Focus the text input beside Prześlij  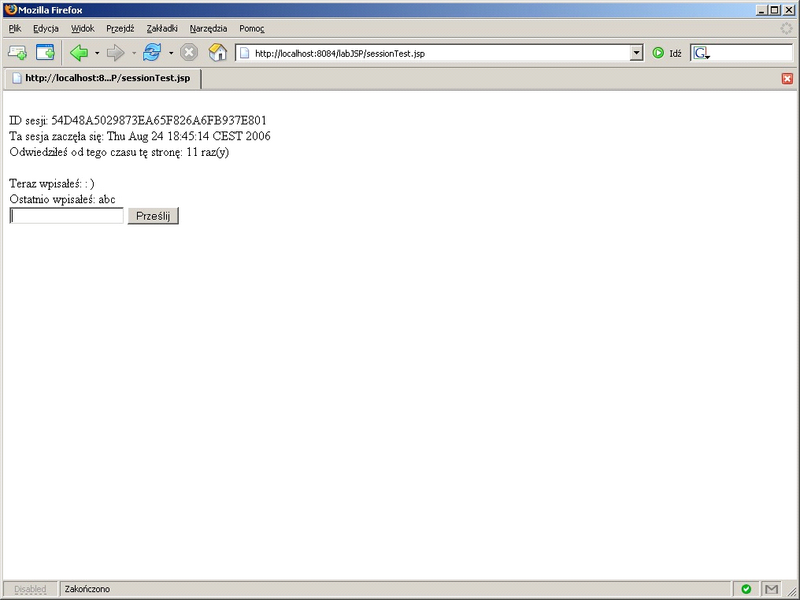pos(67,216)
